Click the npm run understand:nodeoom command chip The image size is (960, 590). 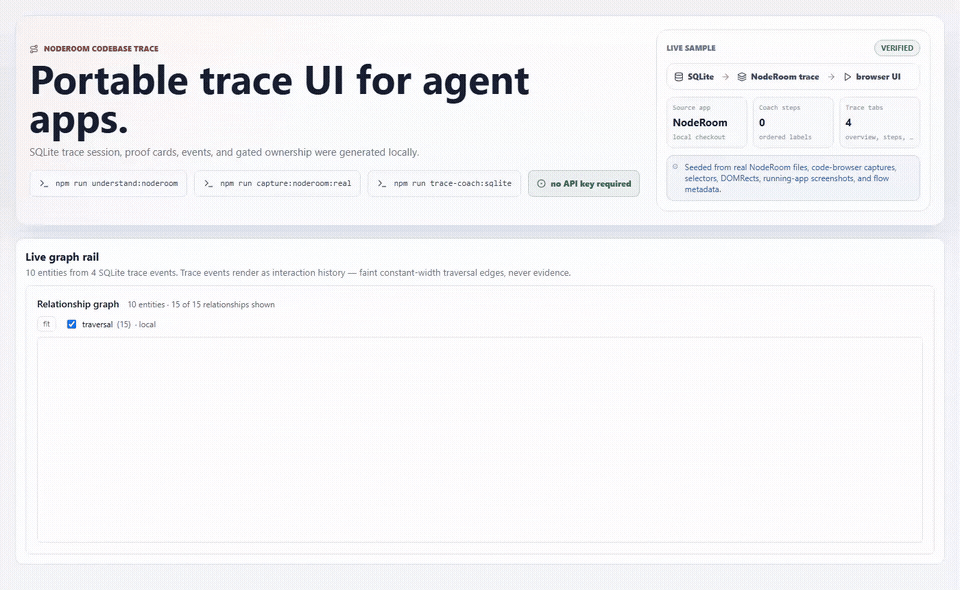click(108, 184)
